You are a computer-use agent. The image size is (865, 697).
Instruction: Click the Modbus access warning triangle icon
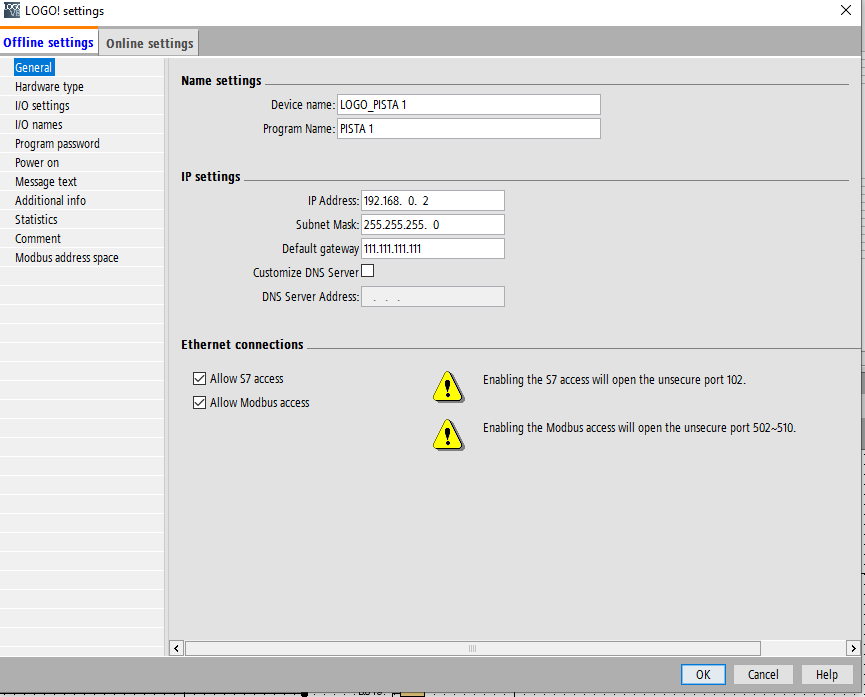(x=448, y=435)
